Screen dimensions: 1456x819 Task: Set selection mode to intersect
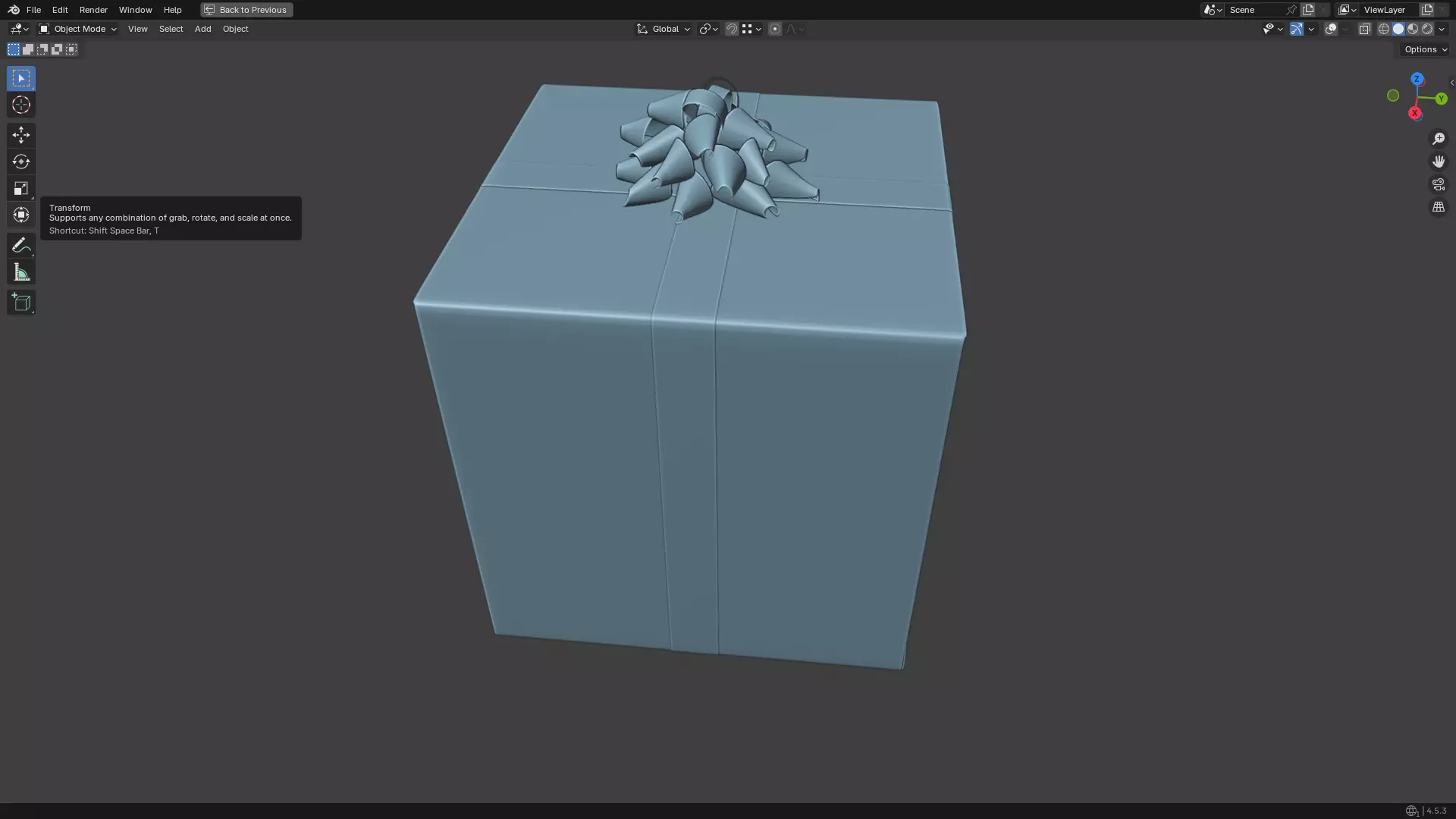pyautogui.click(x=71, y=49)
